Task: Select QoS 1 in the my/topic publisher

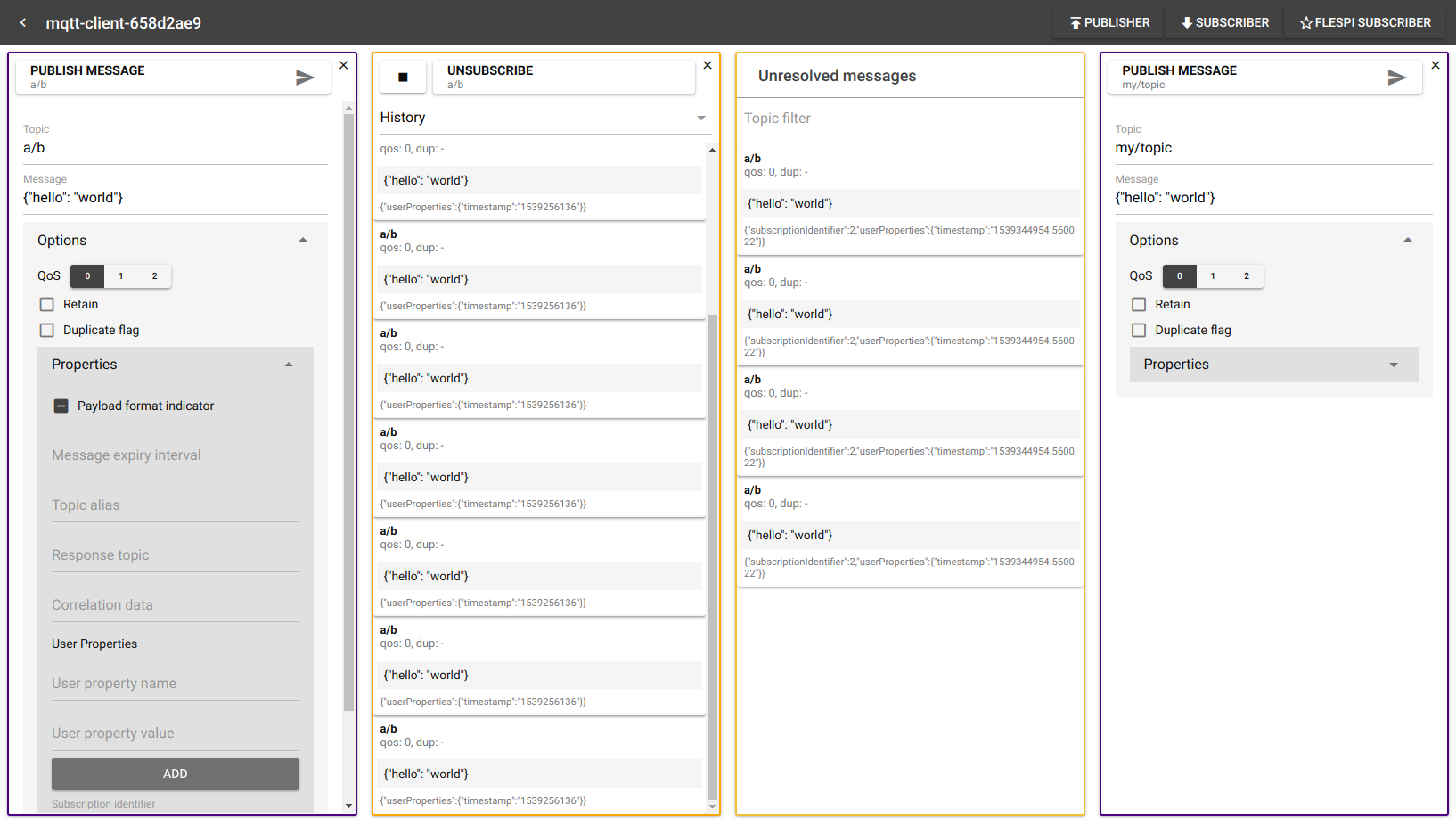Action: pos(1213,276)
